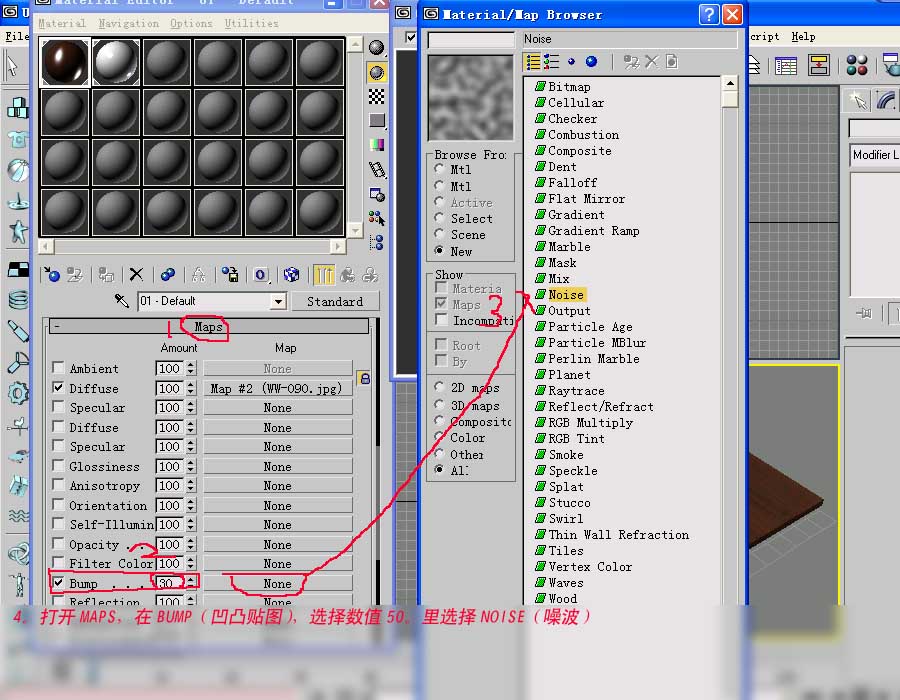Select first dark wood sample sphere
The width and height of the screenshot is (900, 700).
[64, 62]
